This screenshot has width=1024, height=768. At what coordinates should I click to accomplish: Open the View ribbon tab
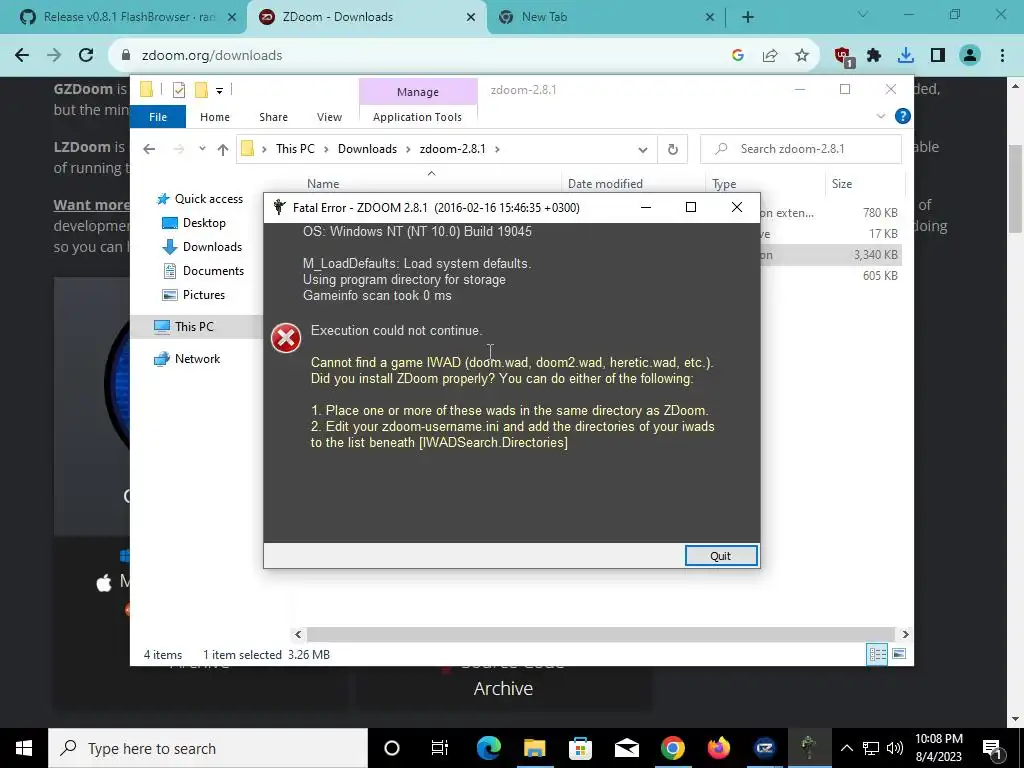(x=329, y=117)
